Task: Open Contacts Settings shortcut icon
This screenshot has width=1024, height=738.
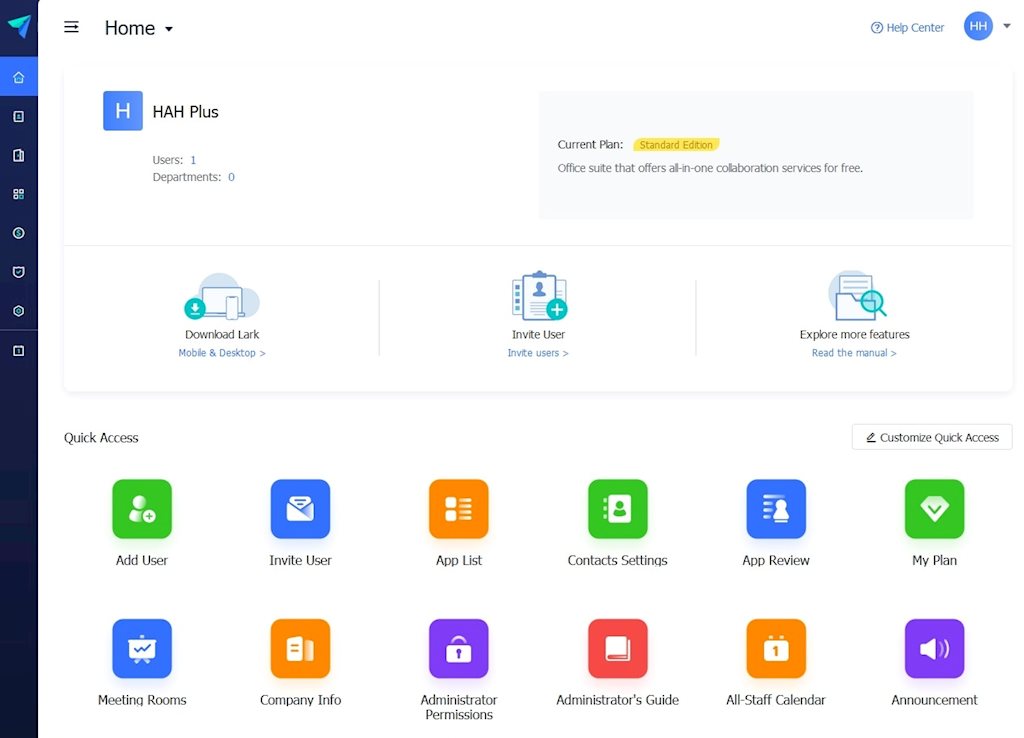Action: point(617,509)
